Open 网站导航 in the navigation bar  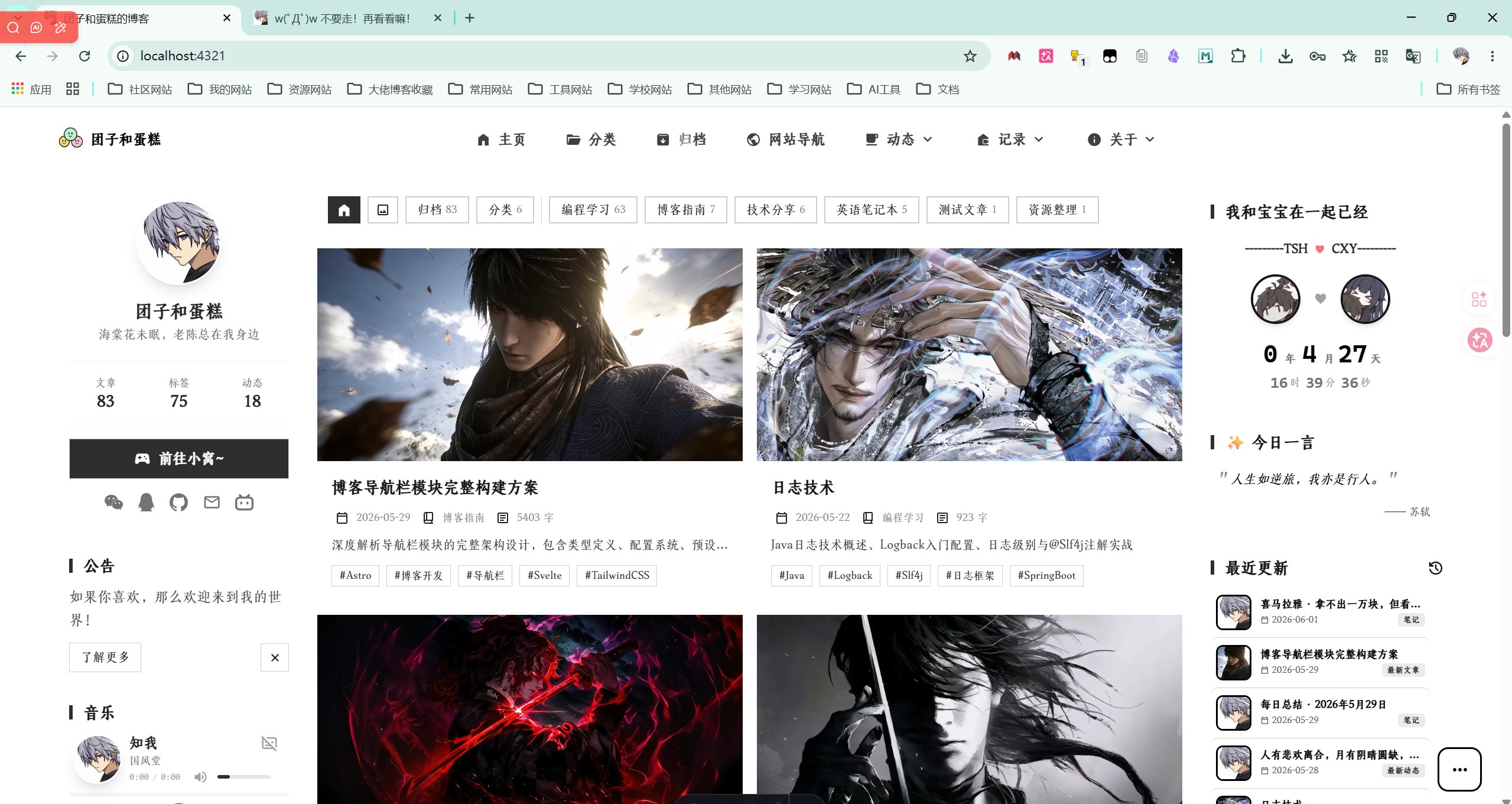pos(785,139)
